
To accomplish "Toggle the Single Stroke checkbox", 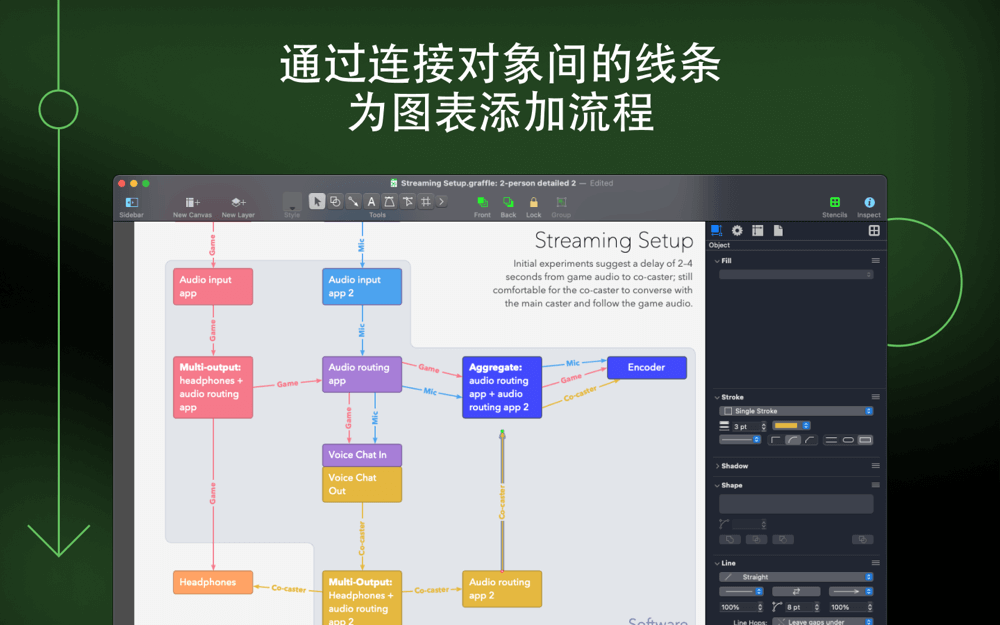I will pyautogui.click(x=728, y=411).
